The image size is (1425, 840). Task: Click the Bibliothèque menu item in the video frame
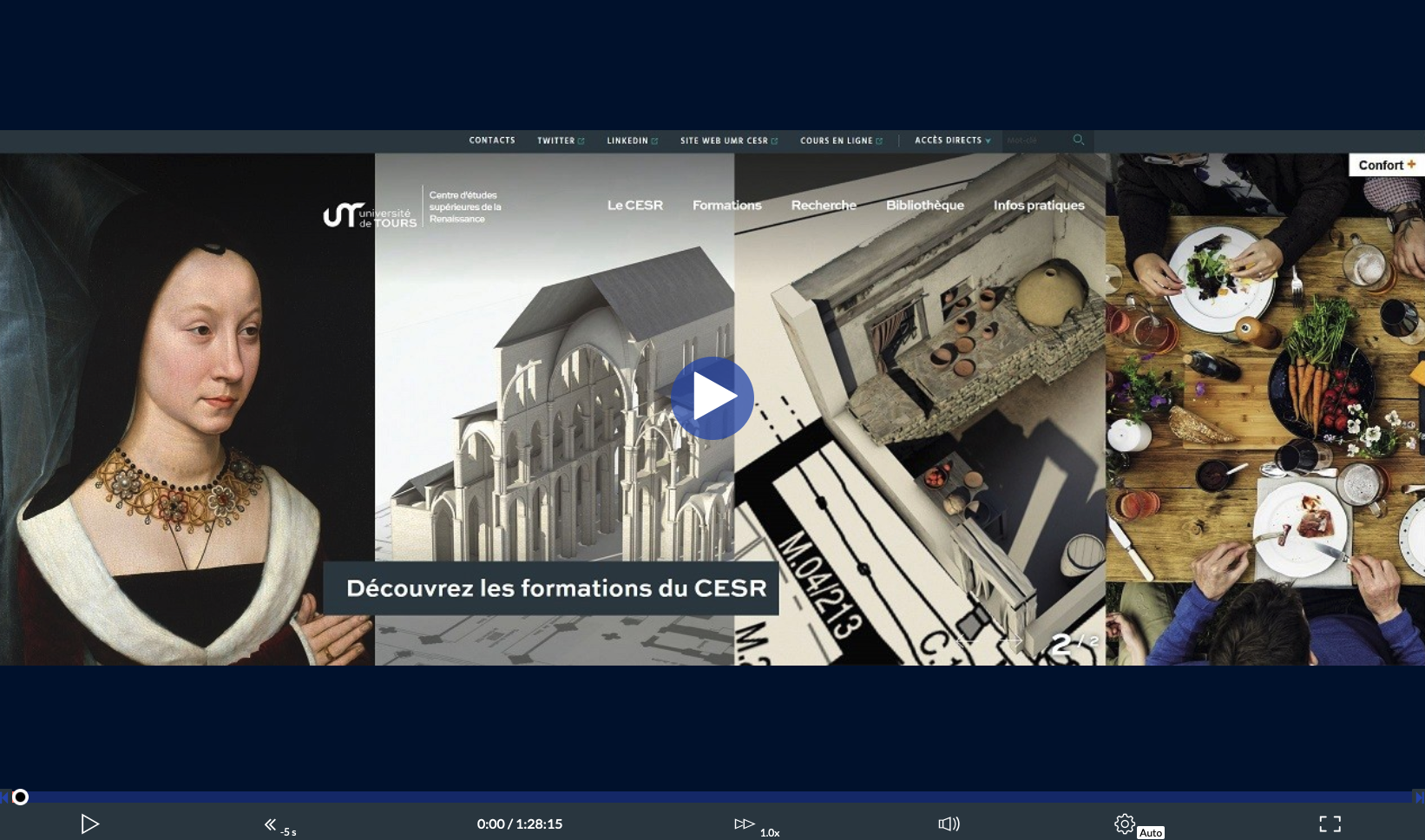[x=925, y=206]
